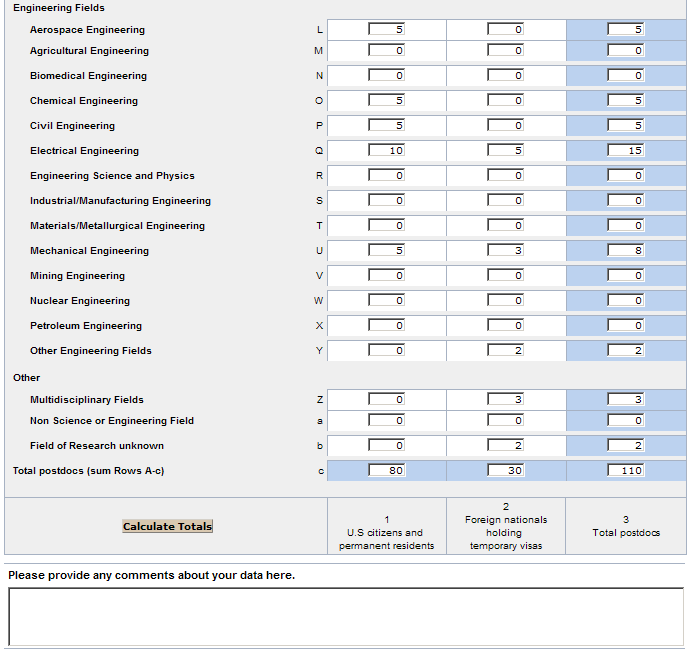The width and height of the screenshot is (691, 655).
Task: Select Nuclear Engineering total postdocs field
Action: (x=625, y=301)
